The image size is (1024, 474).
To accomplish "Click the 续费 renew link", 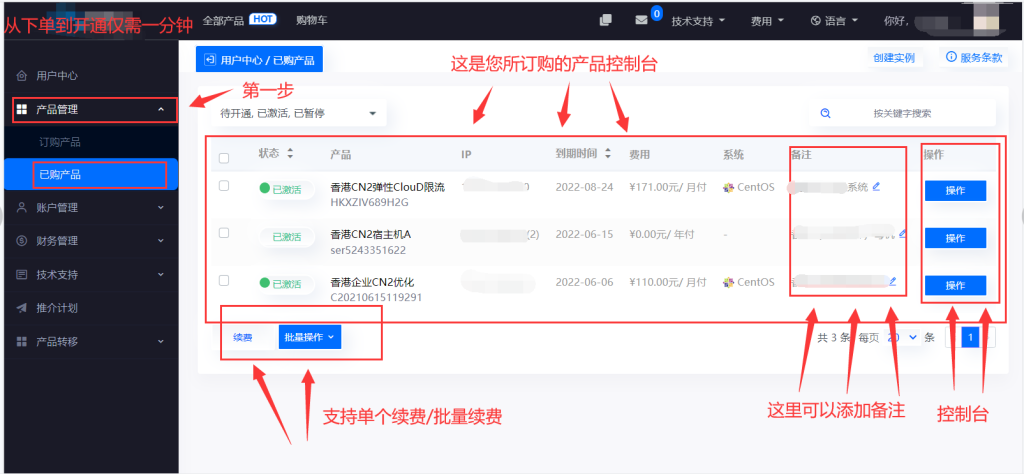I will [242, 338].
